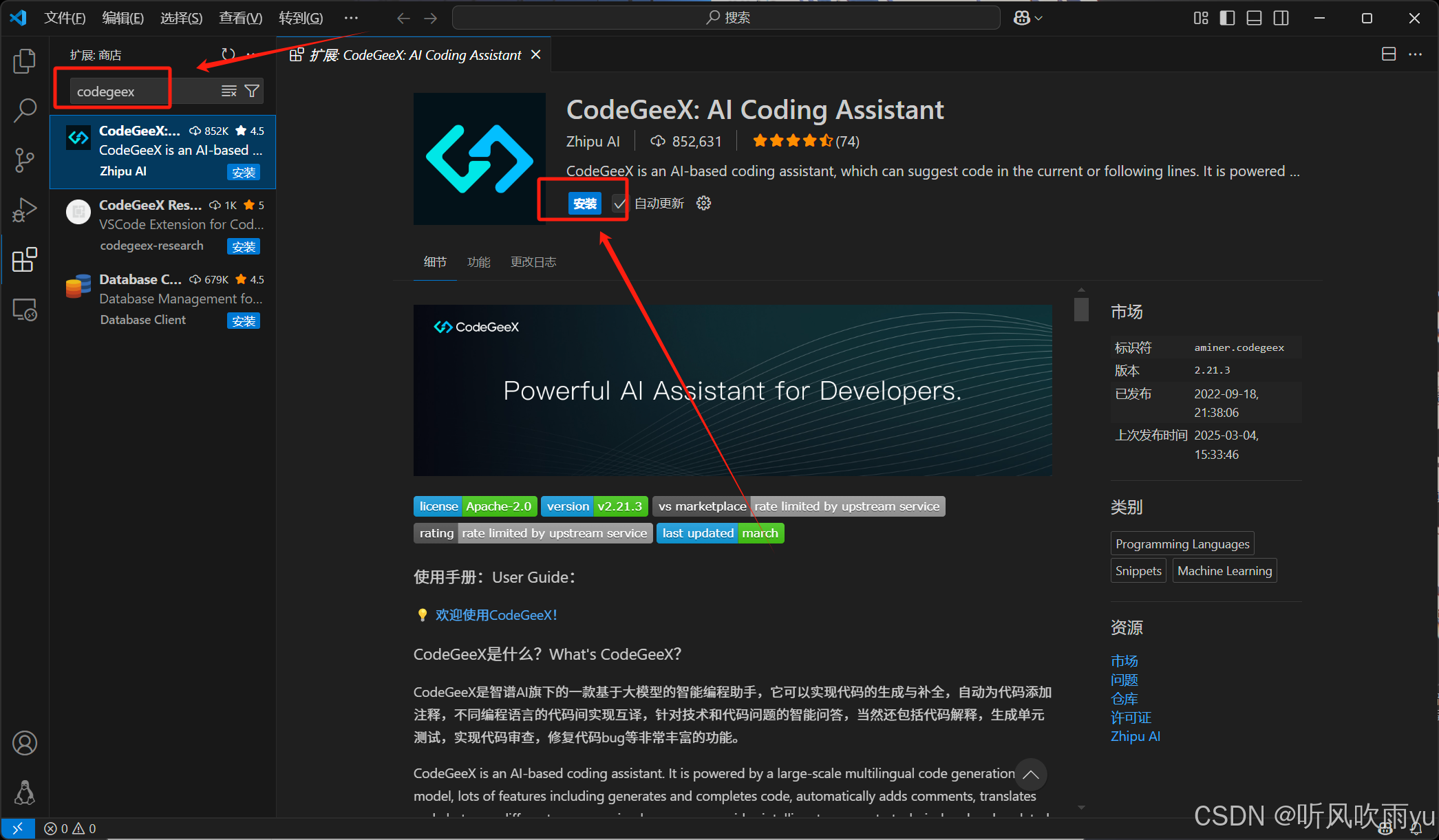Collapse the readme section via chevron
Viewport: 1439px width, 840px height.
[x=1030, y=775]
